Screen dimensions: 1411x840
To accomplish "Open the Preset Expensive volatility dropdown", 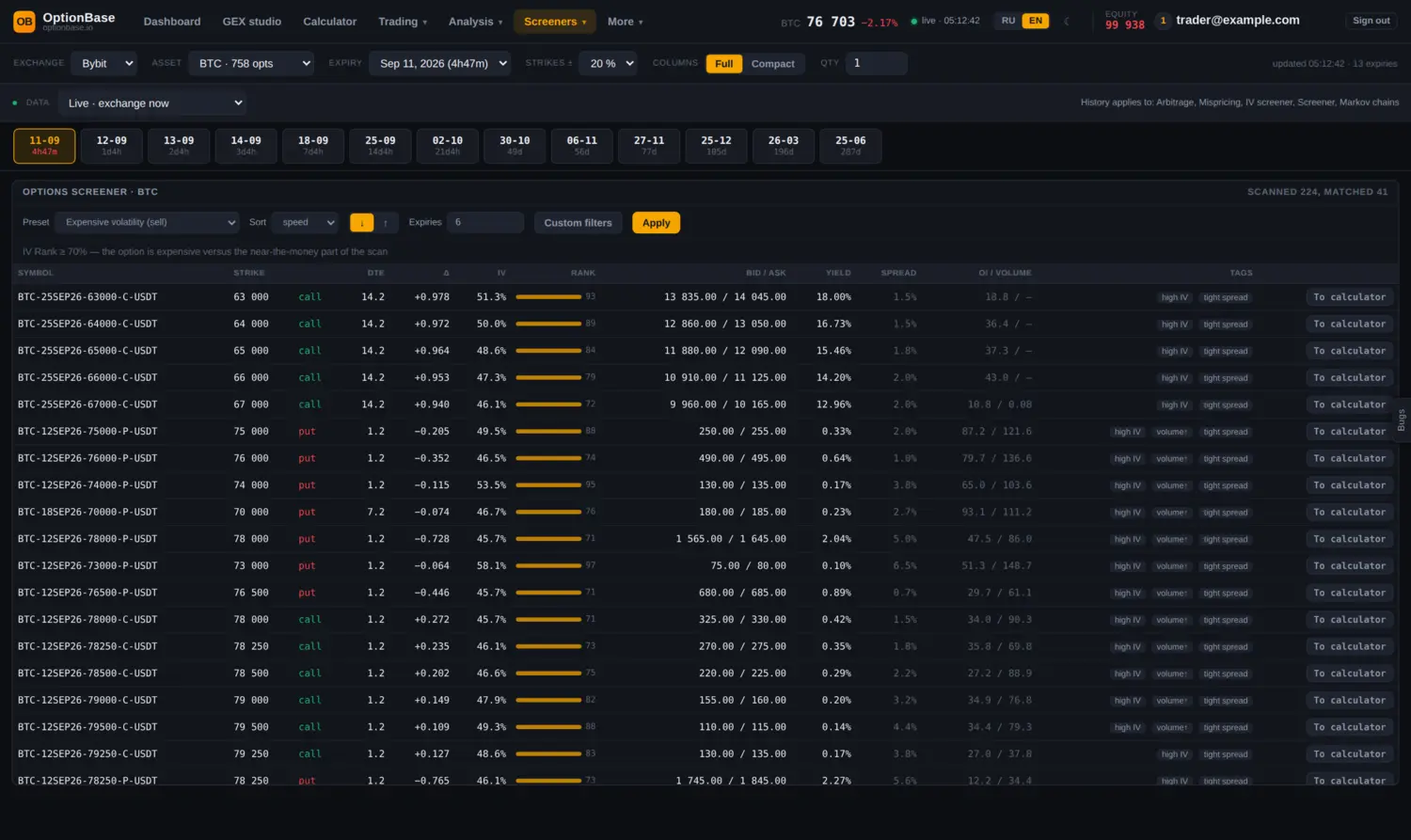I will coord(147,223).
